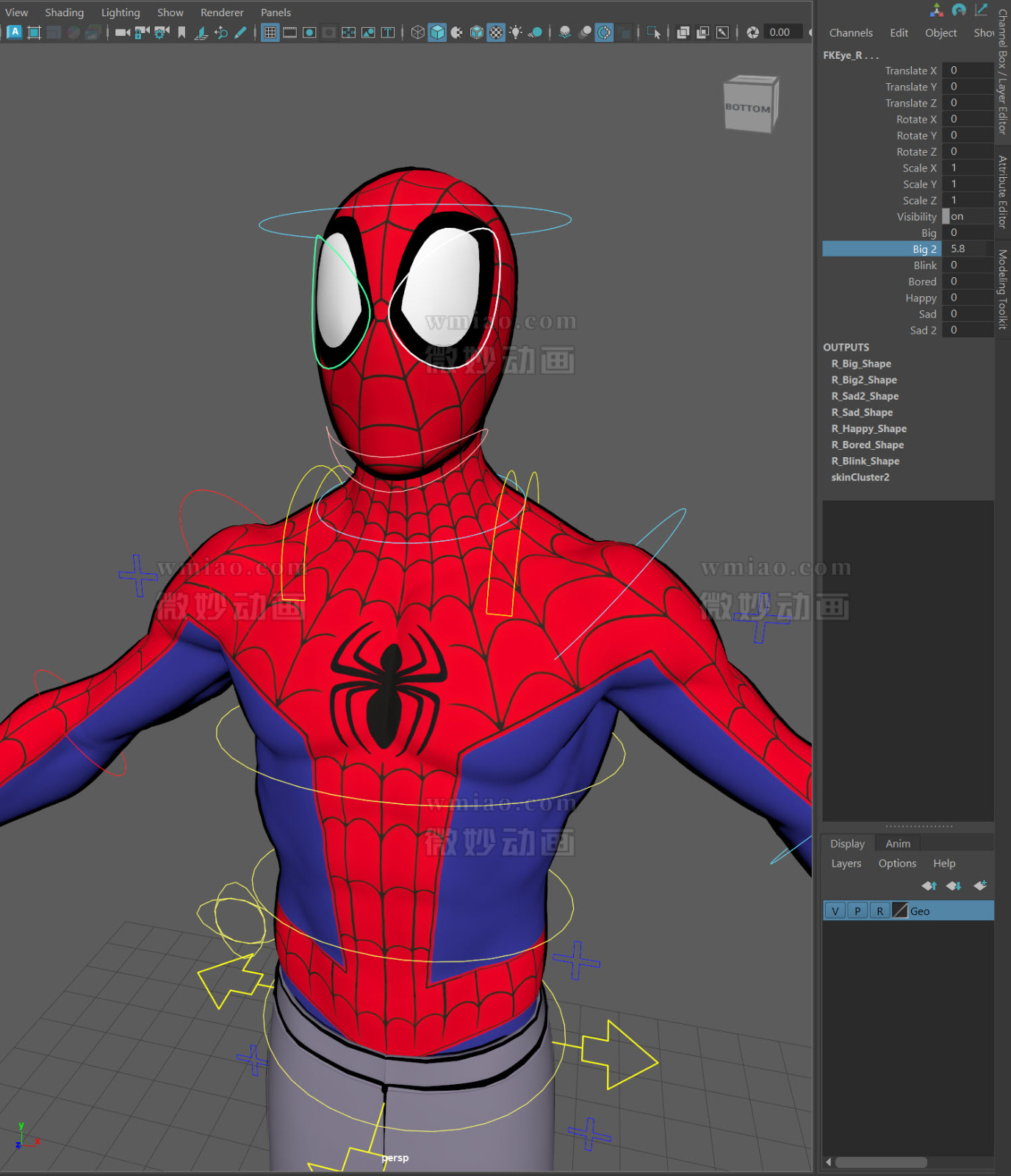Open the Shading menu

point(64,12)
